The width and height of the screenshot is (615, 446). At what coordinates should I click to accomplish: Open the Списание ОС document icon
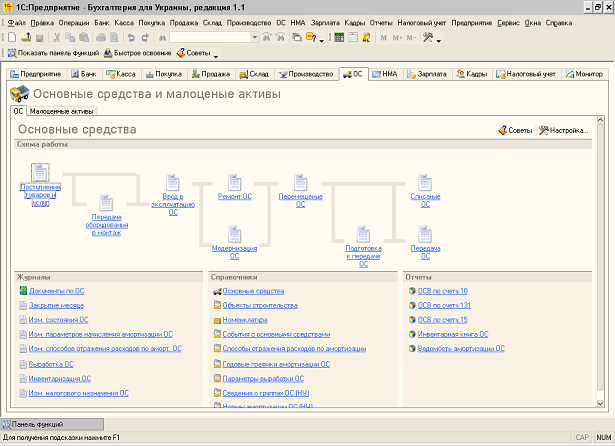pyautogui.click(x=425, y=182)
